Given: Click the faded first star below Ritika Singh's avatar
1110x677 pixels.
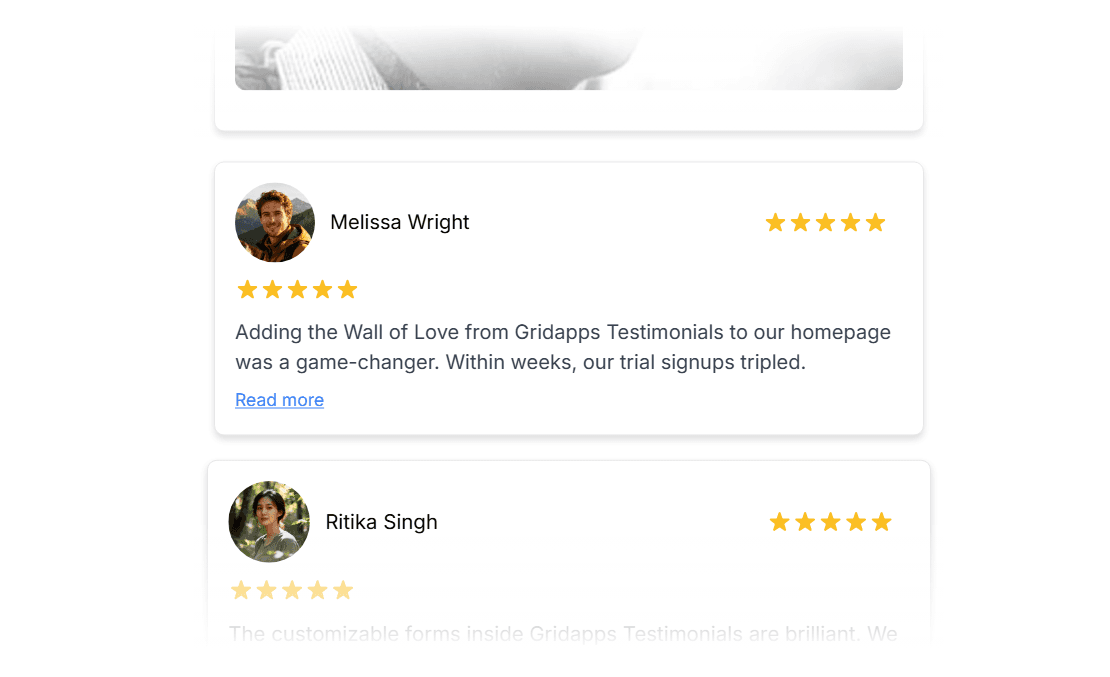Looking at the screenshot, I should [x=241, y=590].
